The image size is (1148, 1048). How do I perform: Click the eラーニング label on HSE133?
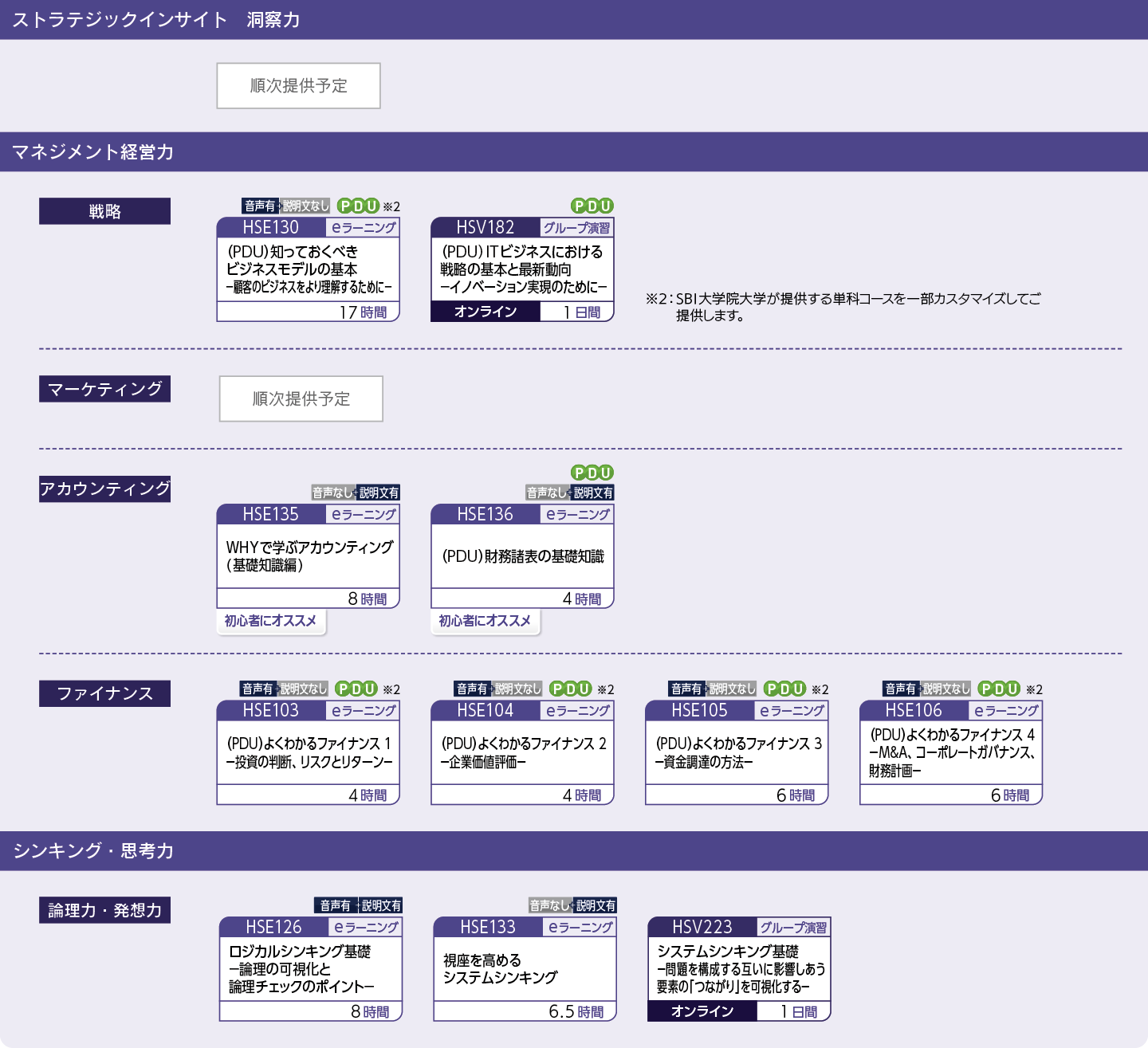pos(580,927)
